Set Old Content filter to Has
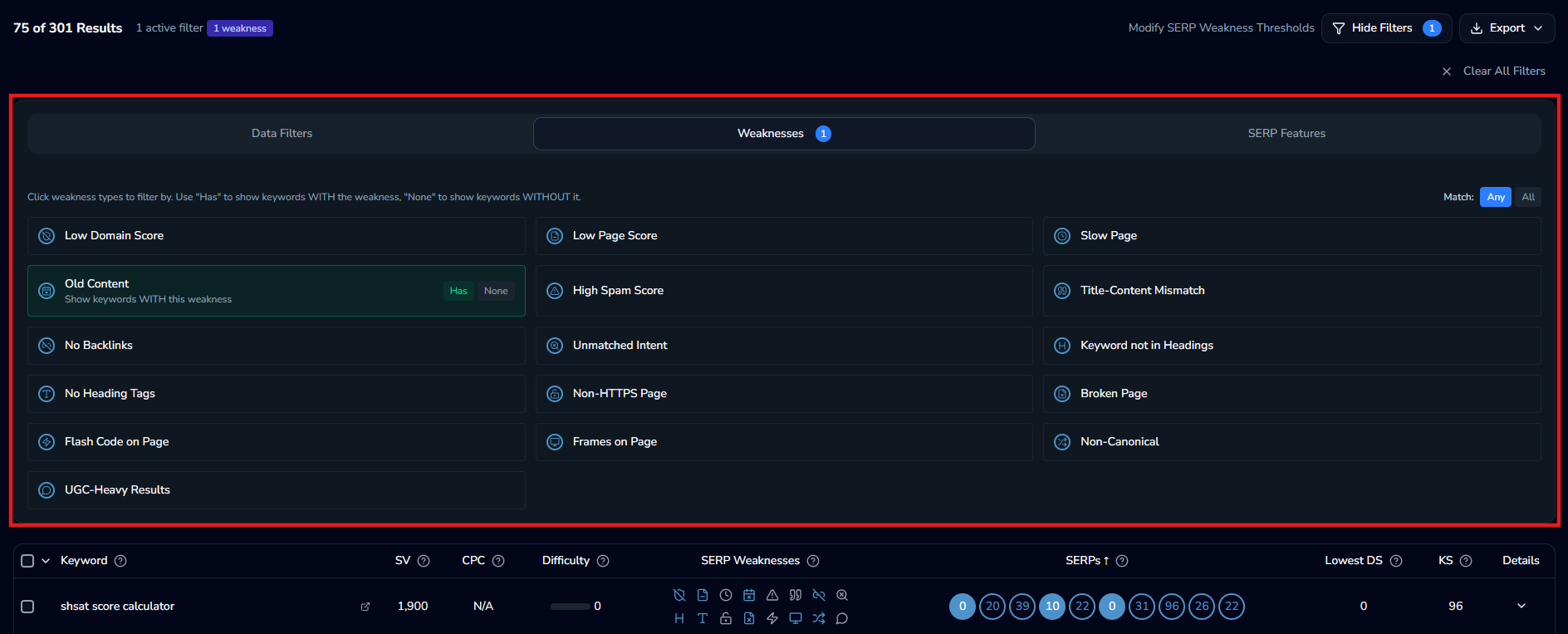 pyautogui.click(x=458, y=291)
